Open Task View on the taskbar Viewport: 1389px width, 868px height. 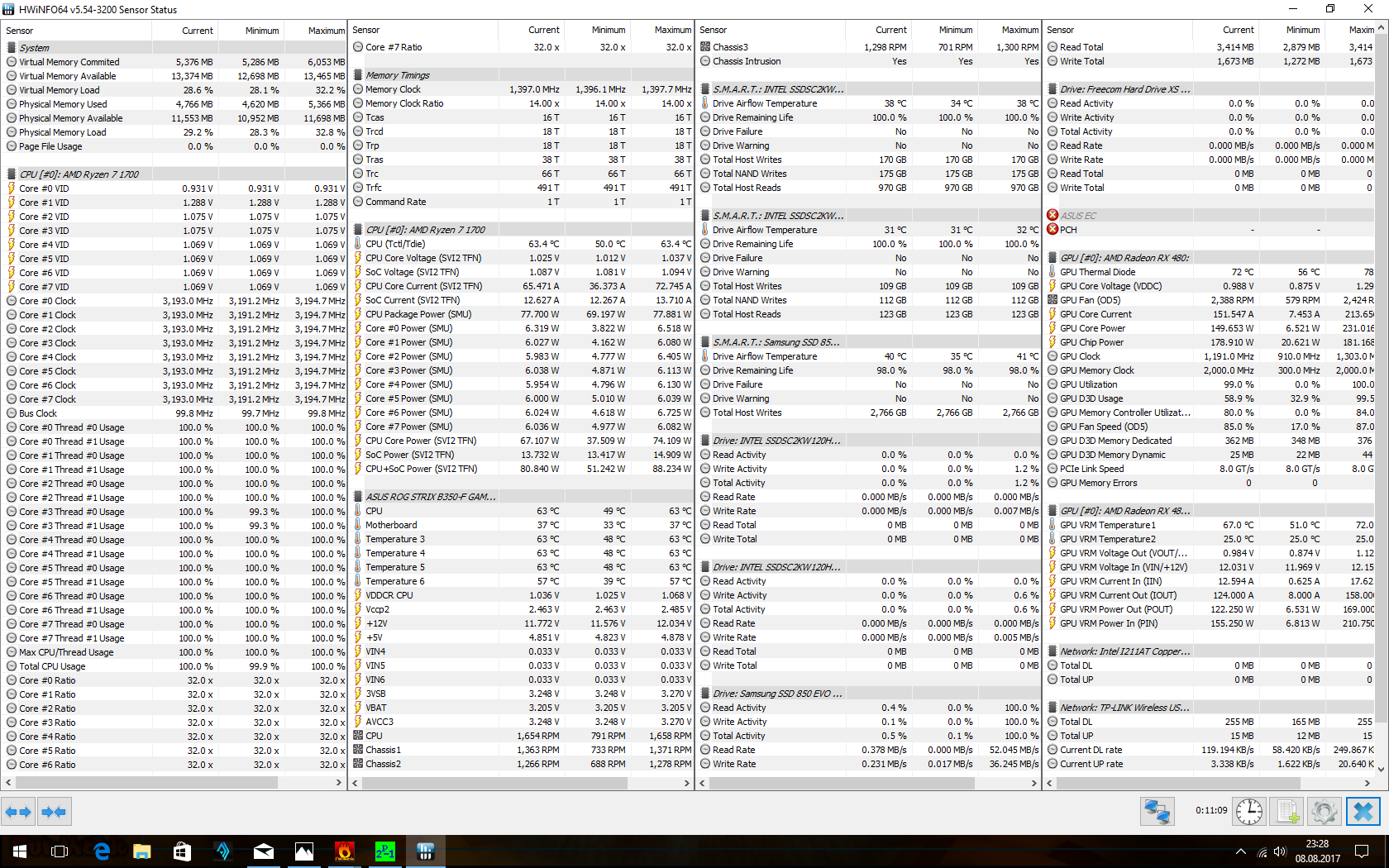tap(60, 851)
